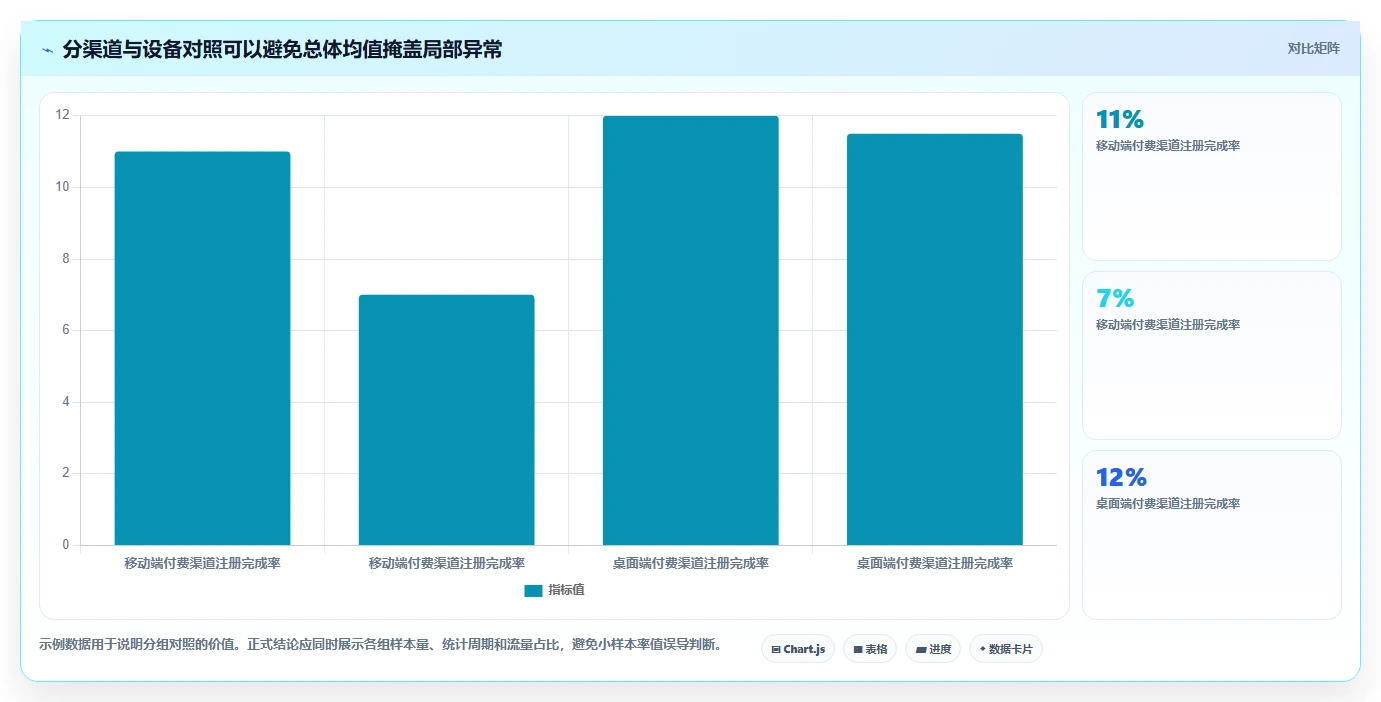Click the x-axis label under the value-12 bar
1381x702 pixels.
coord(690,564)
